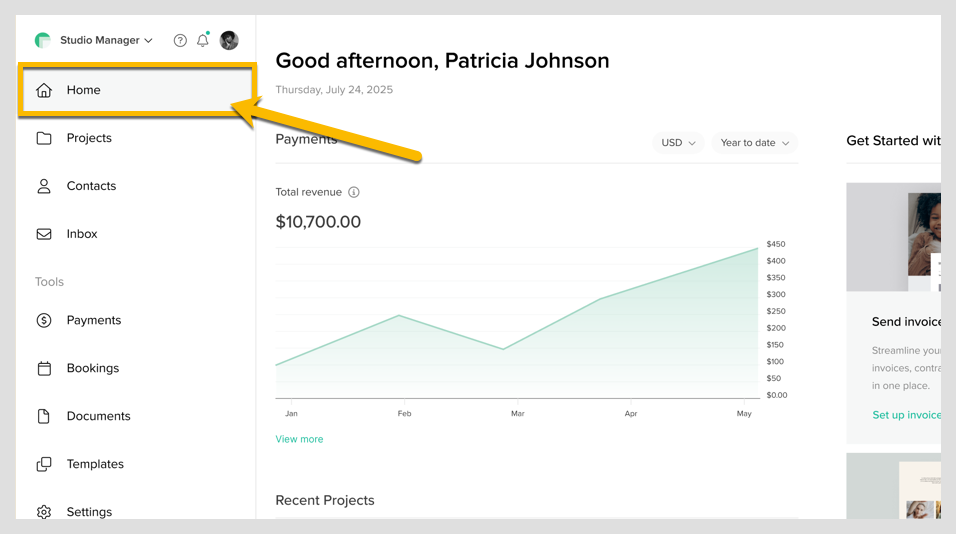Open Templates from the sidebar
The height and width of the screenshot is (534, 956).
[x=95, y=464]
